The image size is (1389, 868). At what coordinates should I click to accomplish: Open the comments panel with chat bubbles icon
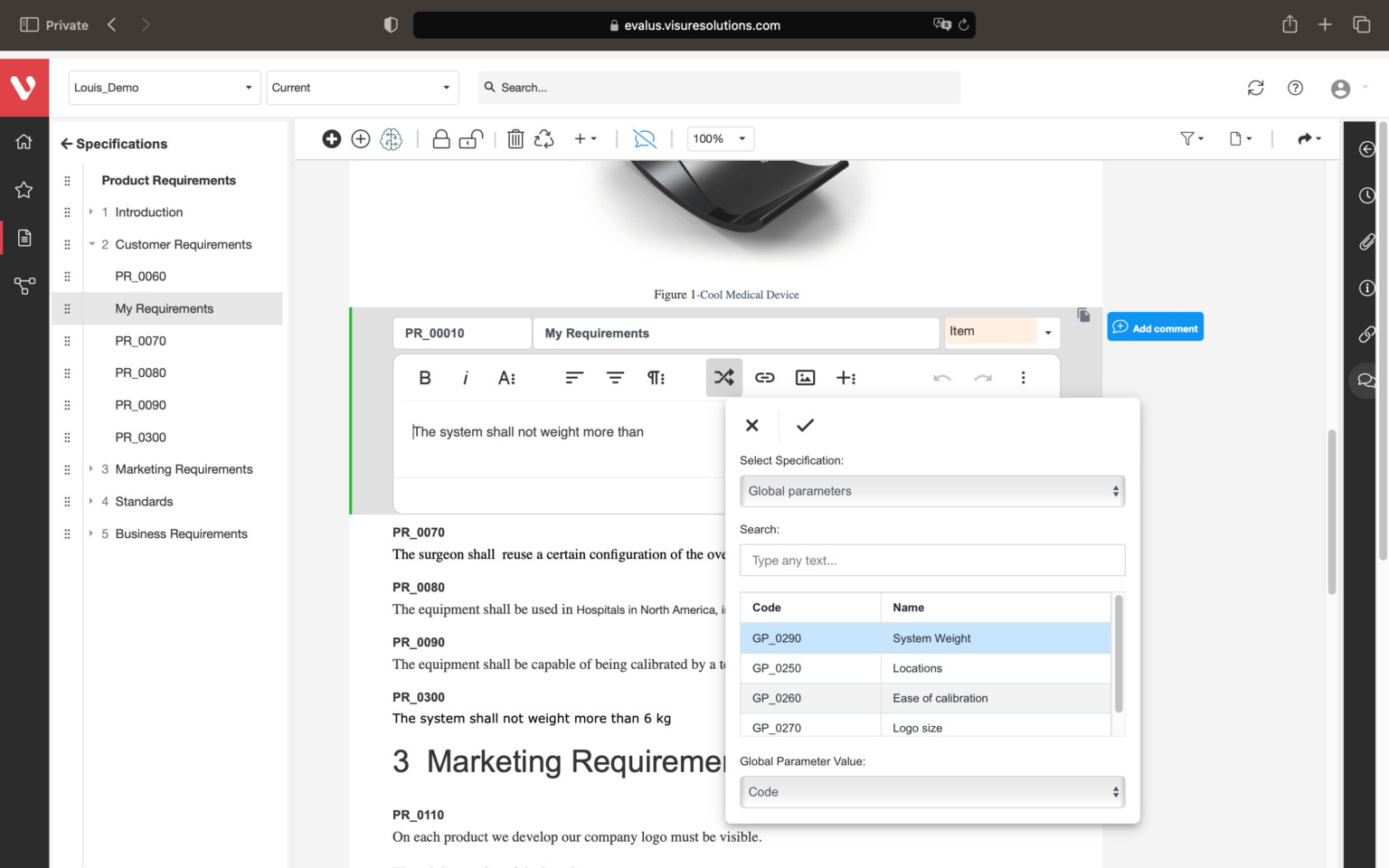1366,380
